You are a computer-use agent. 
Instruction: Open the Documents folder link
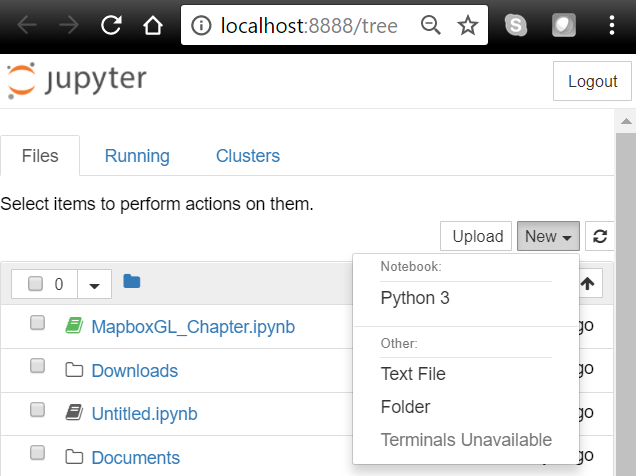[x=135, y=458]
